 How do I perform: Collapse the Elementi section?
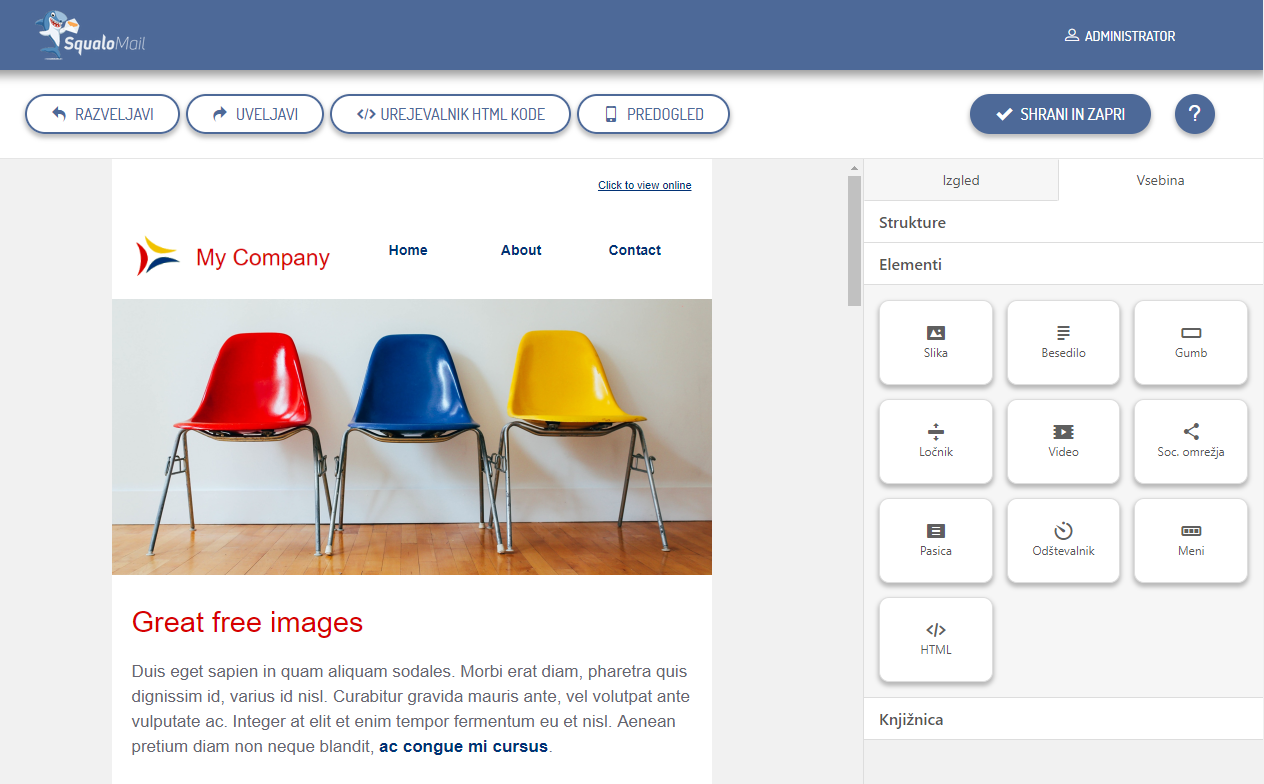click(1063, 264)
